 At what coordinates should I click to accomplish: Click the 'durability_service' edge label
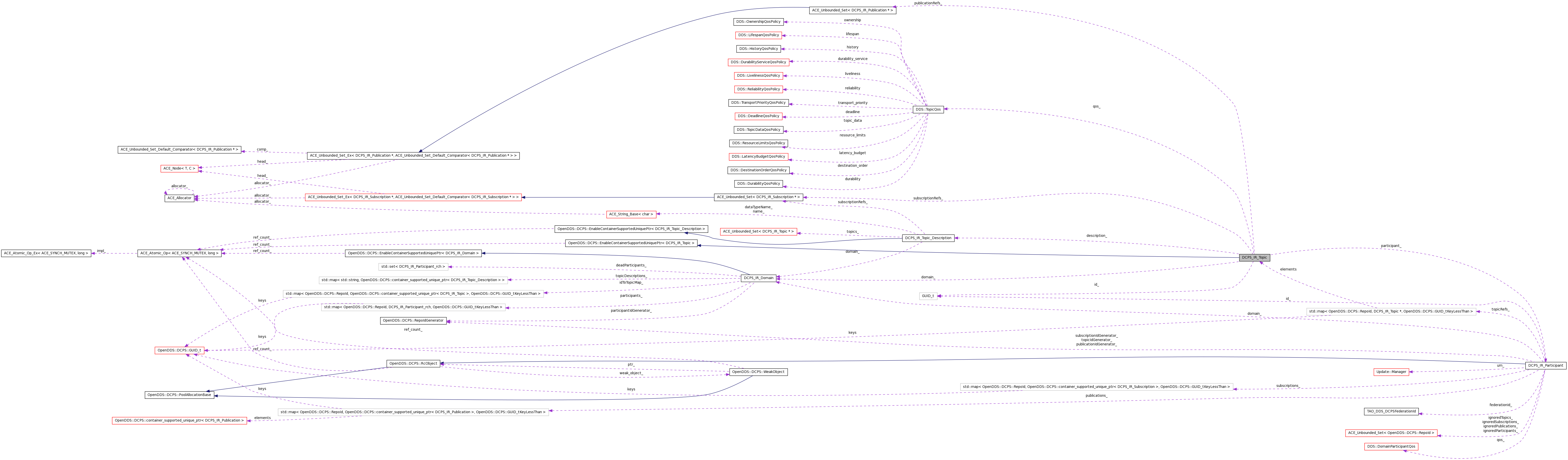pos(853,59)
